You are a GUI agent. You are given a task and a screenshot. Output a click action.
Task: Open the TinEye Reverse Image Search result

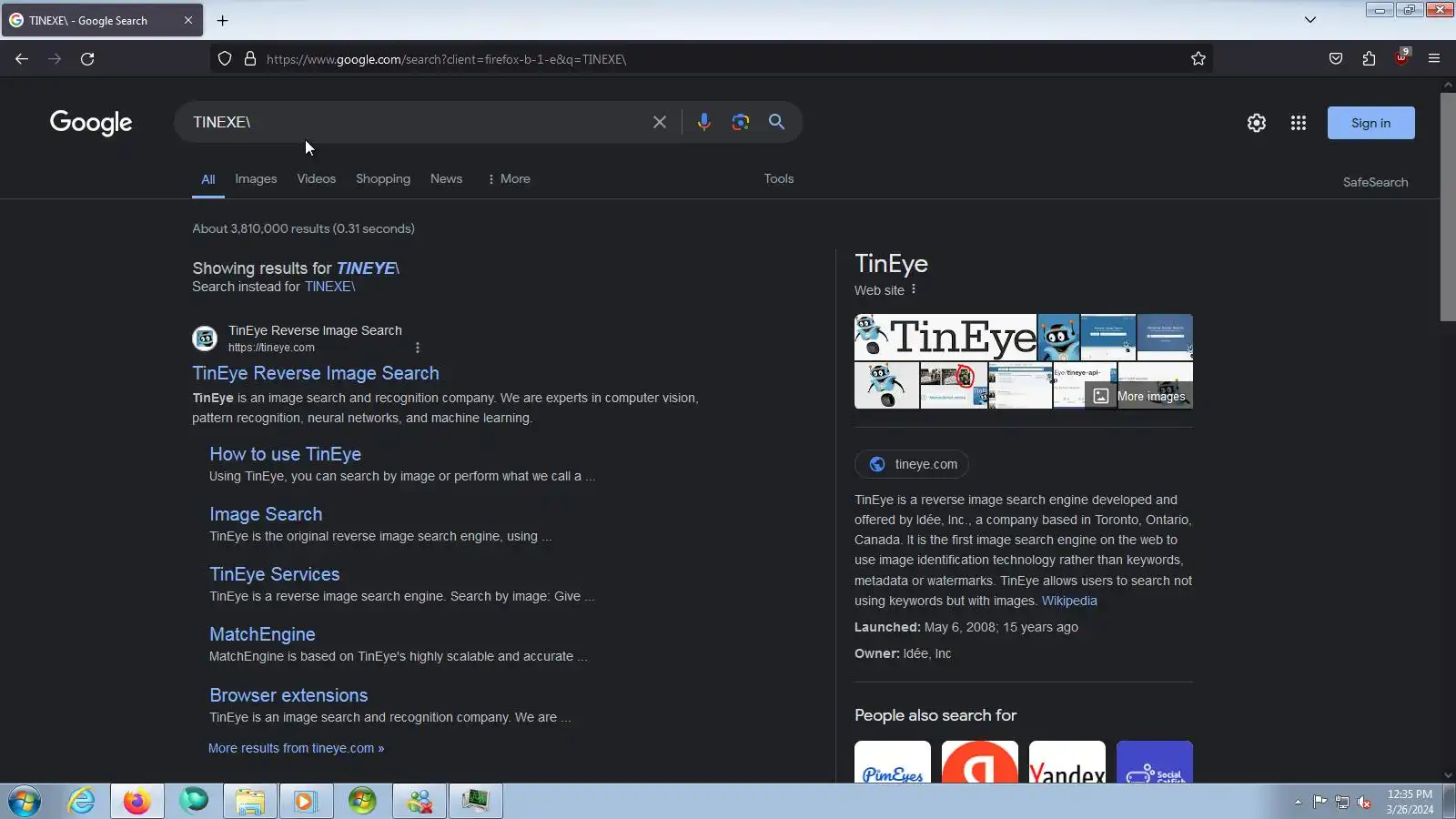point(316,373)
